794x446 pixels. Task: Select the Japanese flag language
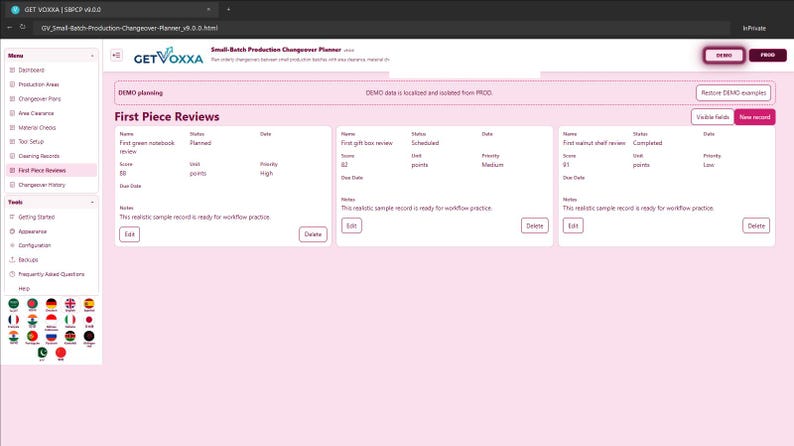click(x=89, y=321)
